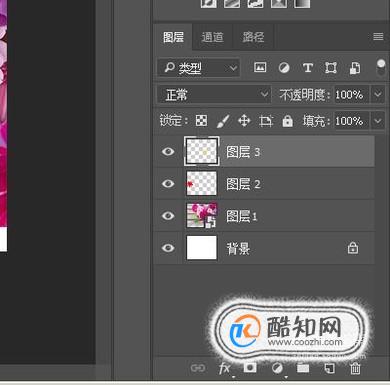Screen dimensions: 390x385
Task: Create a new layer icon
Action: (x=329, y=368)
